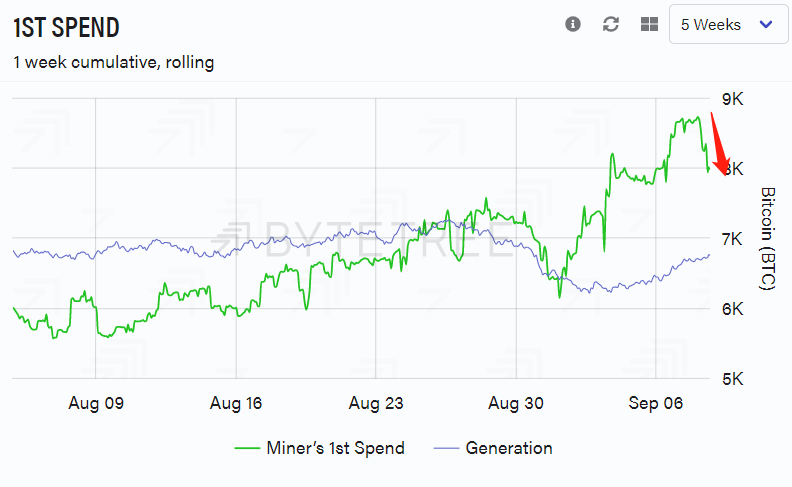Click the dropdown chevron arrow

pos(766,24)
